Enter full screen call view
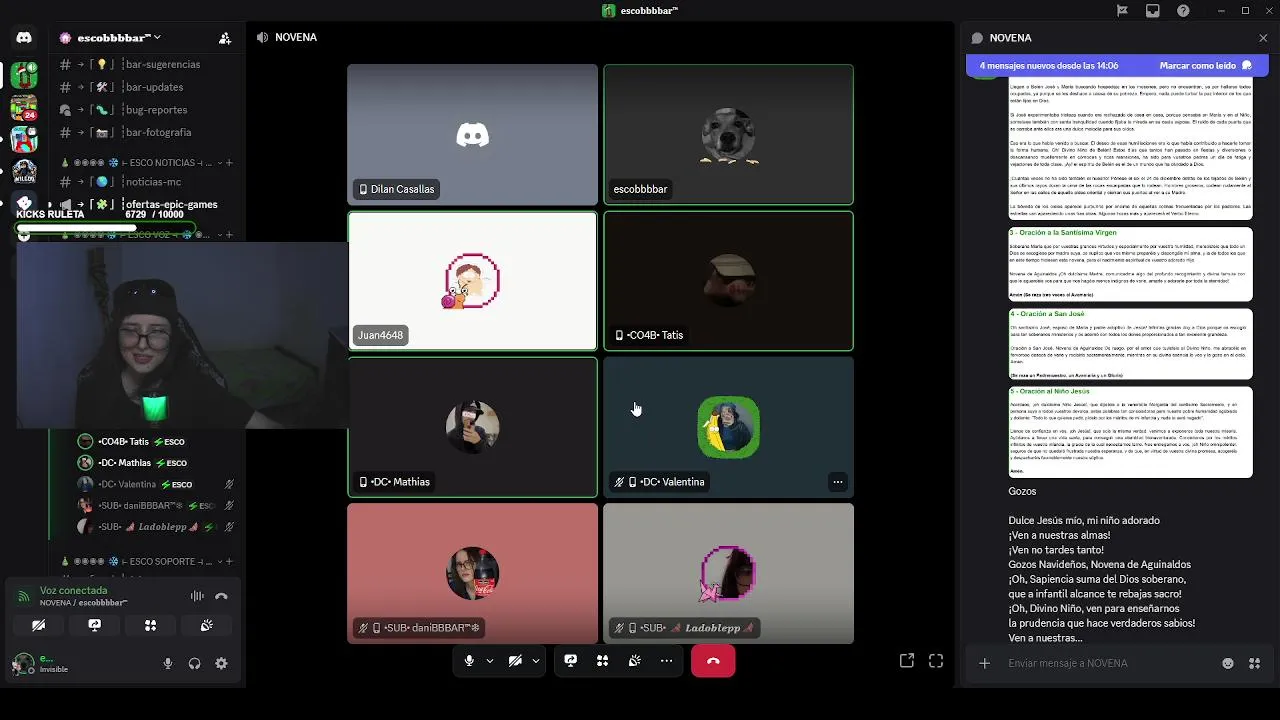 936,661
